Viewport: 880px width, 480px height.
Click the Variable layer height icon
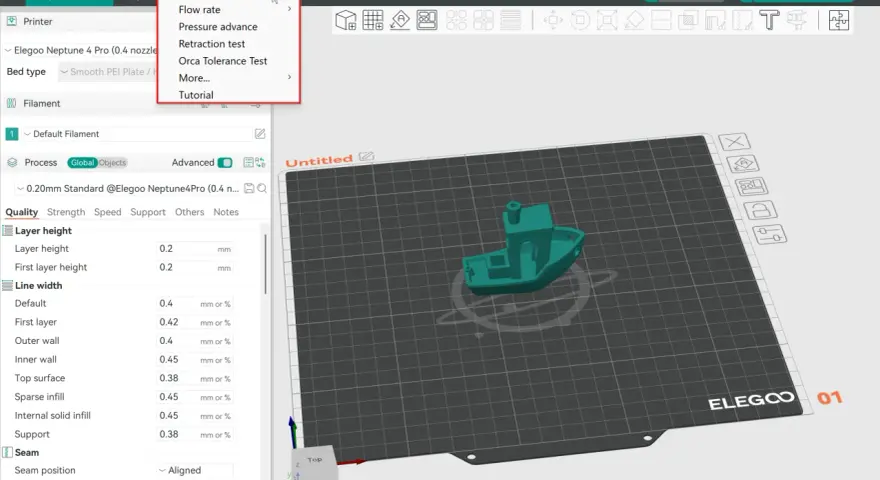tap(510, 21)
